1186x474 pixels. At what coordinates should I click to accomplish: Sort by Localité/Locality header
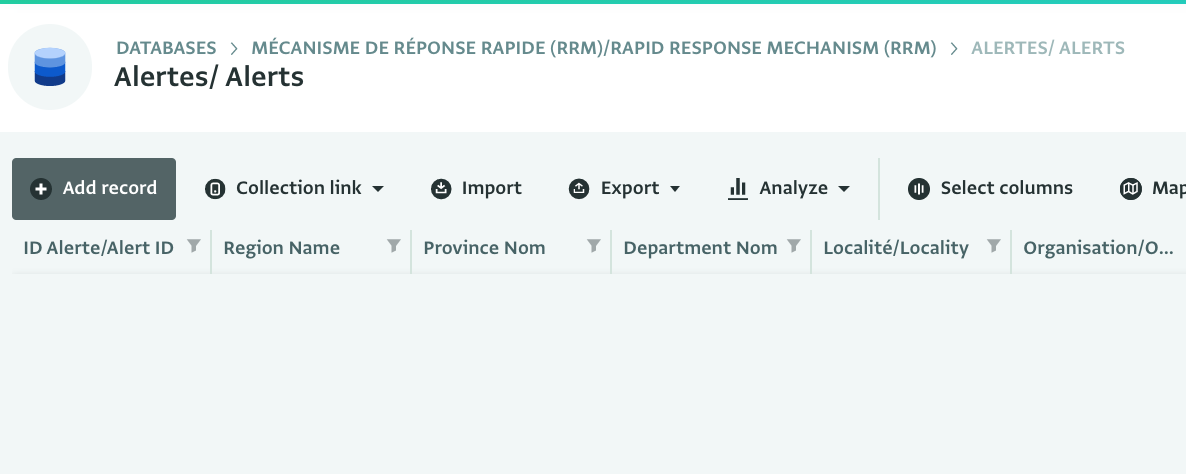[x=896, y=248]
